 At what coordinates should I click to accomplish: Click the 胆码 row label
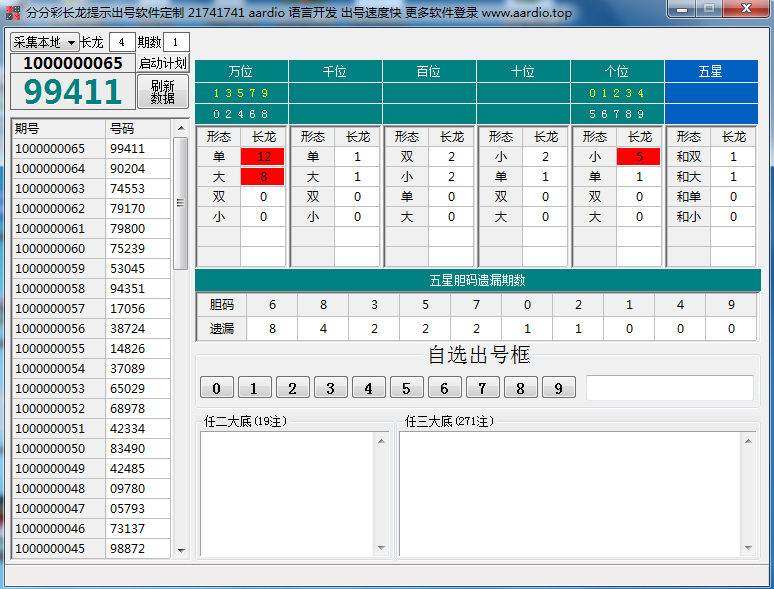[x=222, y=305]
